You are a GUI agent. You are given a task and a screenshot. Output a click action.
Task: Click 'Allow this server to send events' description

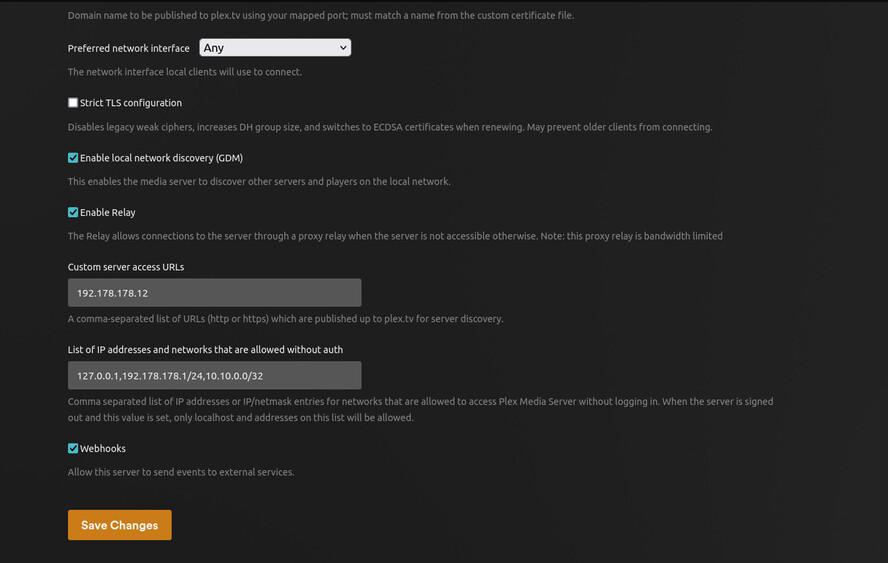[x=181, y=472]
